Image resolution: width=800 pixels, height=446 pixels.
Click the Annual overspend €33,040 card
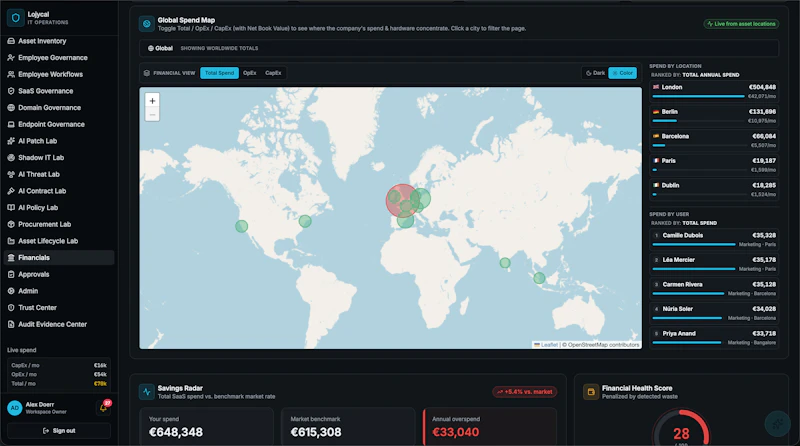pos(490,427)
